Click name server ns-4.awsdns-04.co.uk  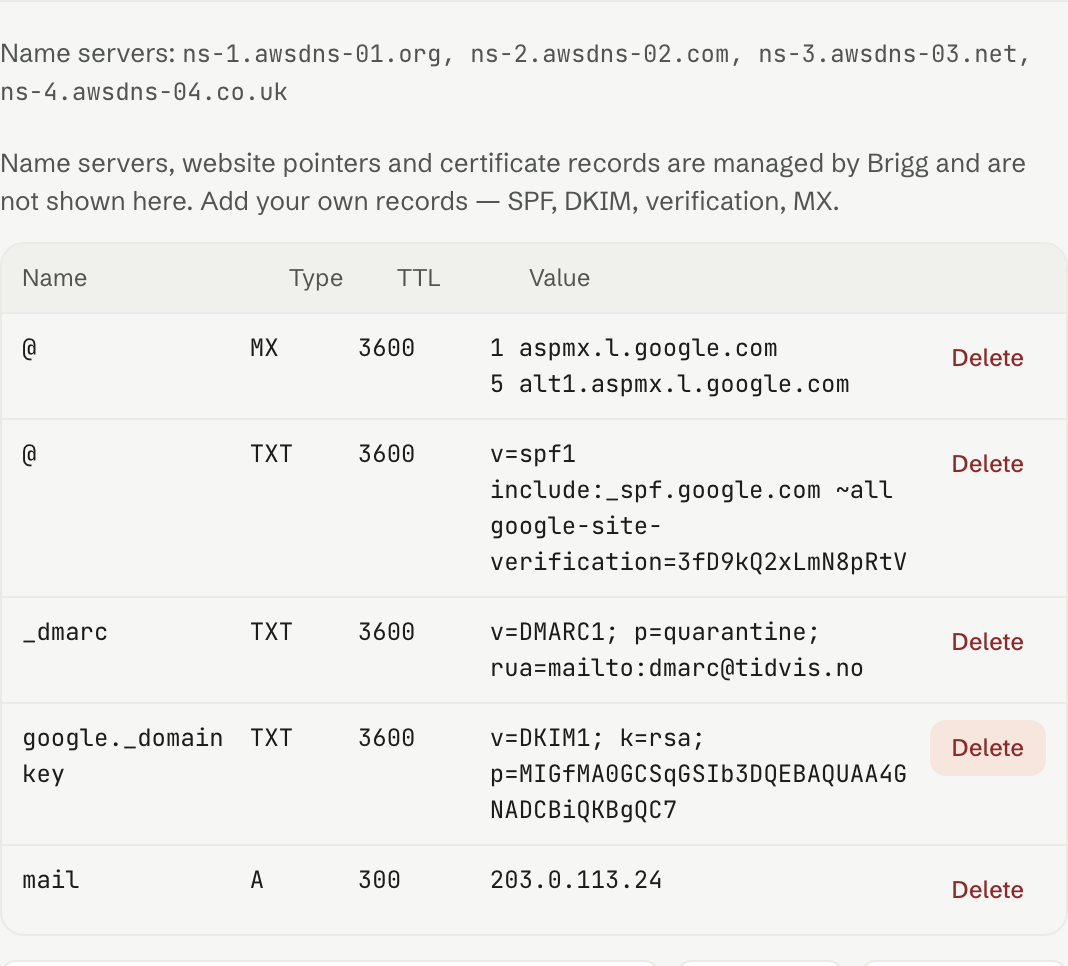click(x=144, y=92)
